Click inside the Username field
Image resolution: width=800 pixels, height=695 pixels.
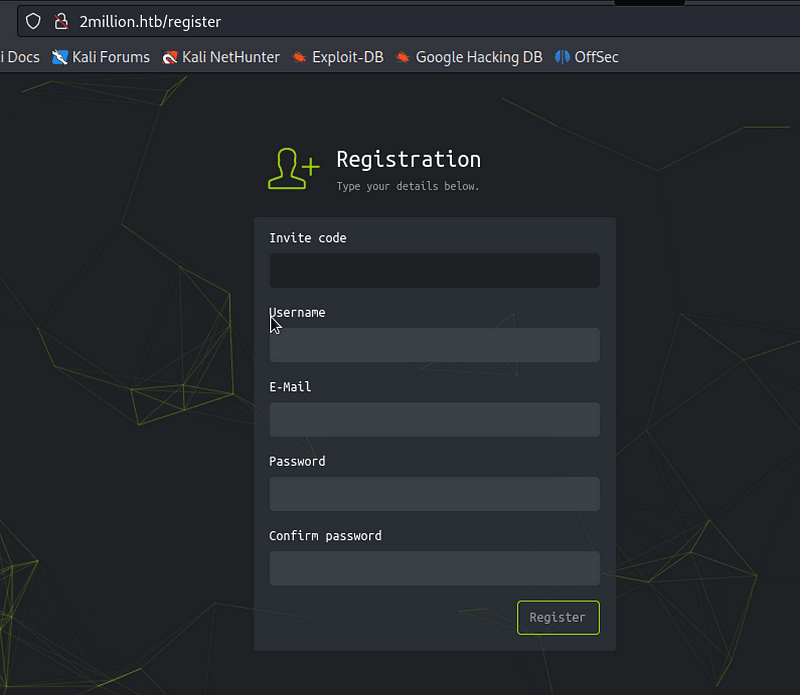pyautogui.click(x=433, y=345)
